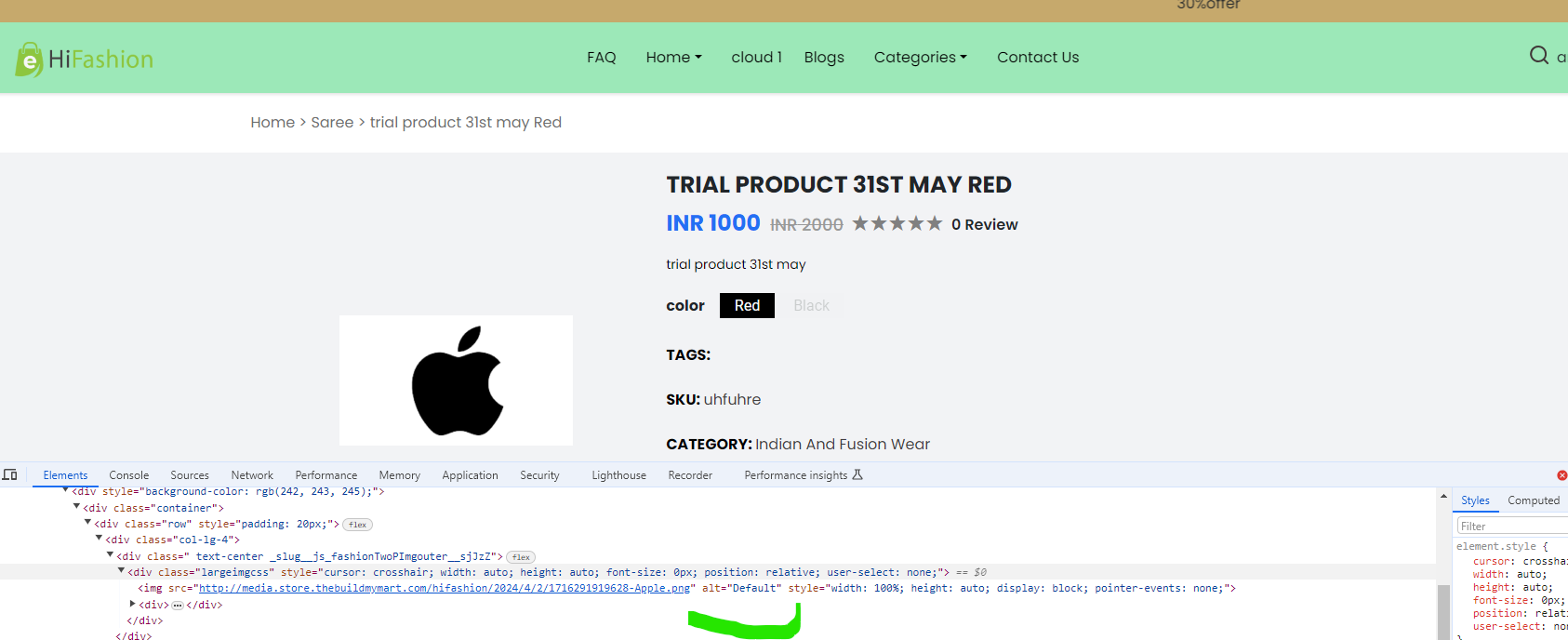Click the flex badge on row div
Image resolution: width=1568 pixels, height=640 pixels.
358,525
